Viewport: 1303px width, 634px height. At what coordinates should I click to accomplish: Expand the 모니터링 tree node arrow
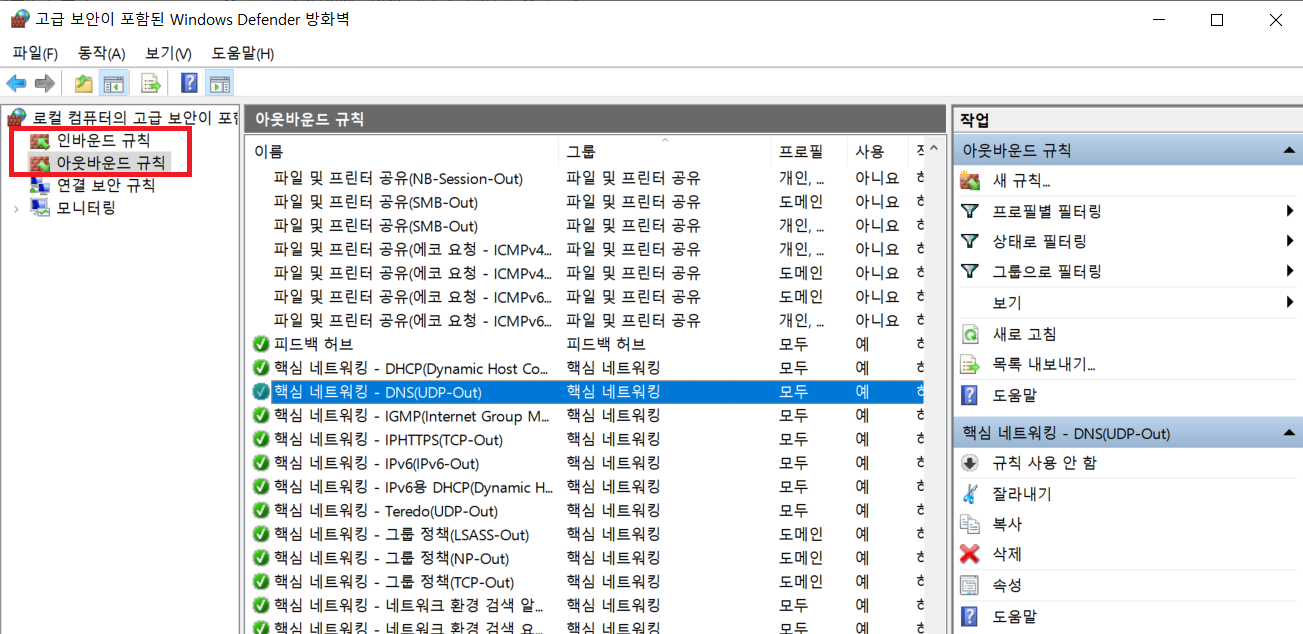click(x=17, y=208)
